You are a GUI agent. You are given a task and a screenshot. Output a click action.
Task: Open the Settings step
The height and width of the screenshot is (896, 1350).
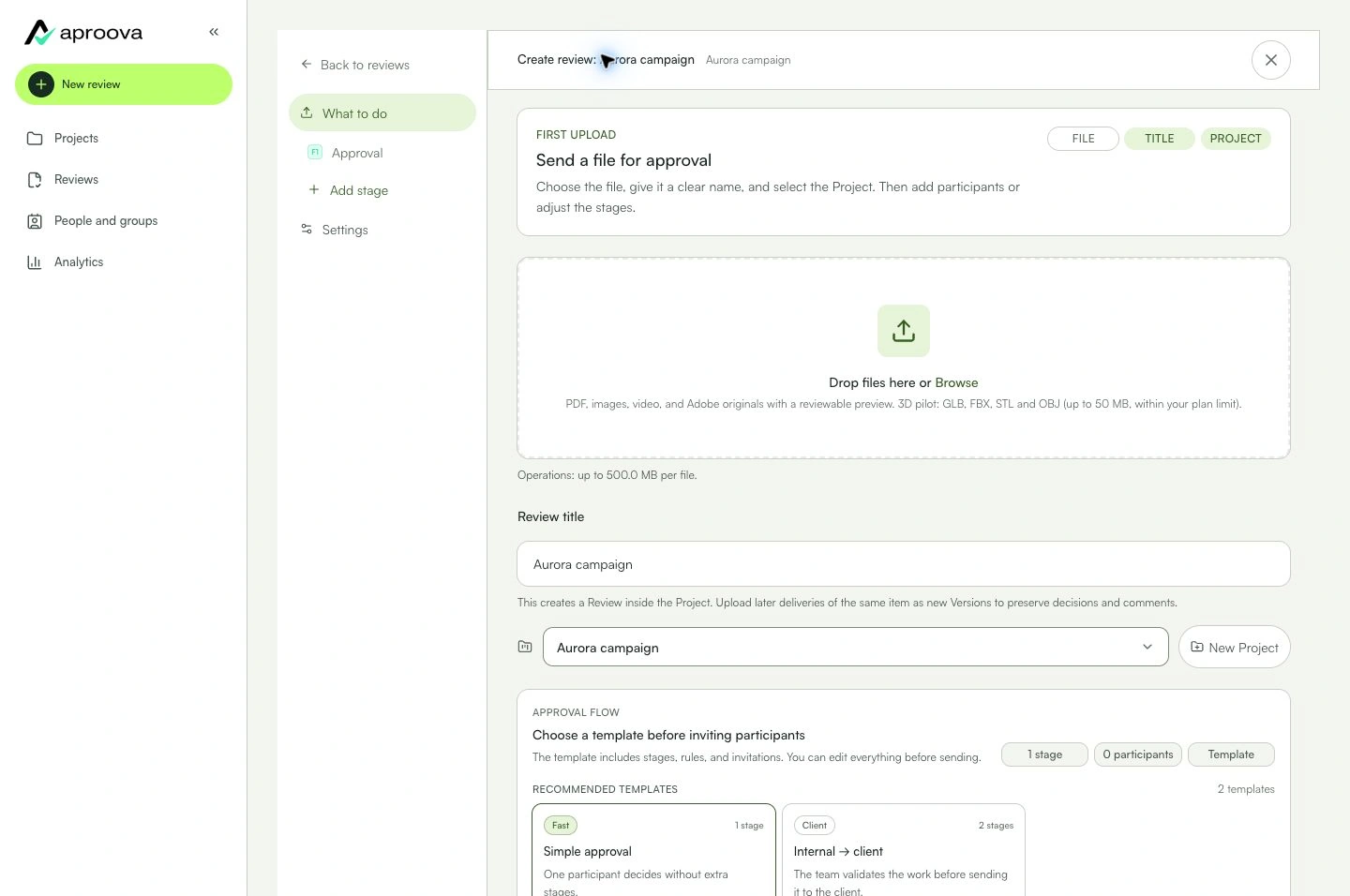tap(382, 230)
